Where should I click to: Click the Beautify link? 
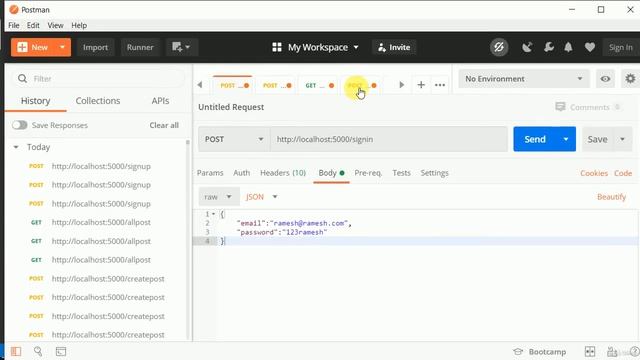(611, 197)
